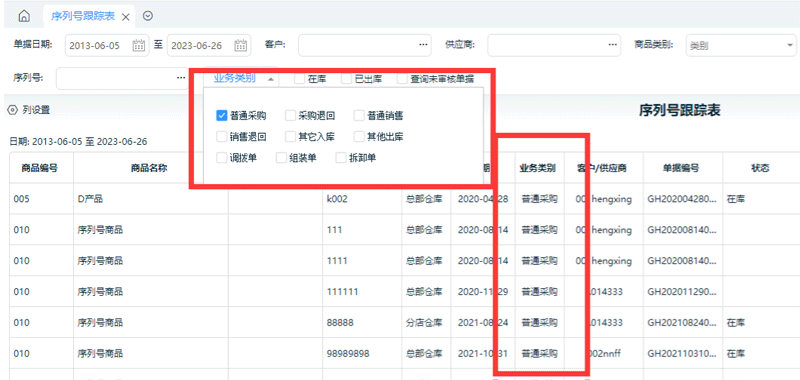Image resolution: width=800 pixels, height=380 pixels.
Task: Check the 拆卸单 option
Action: (341, 158)
